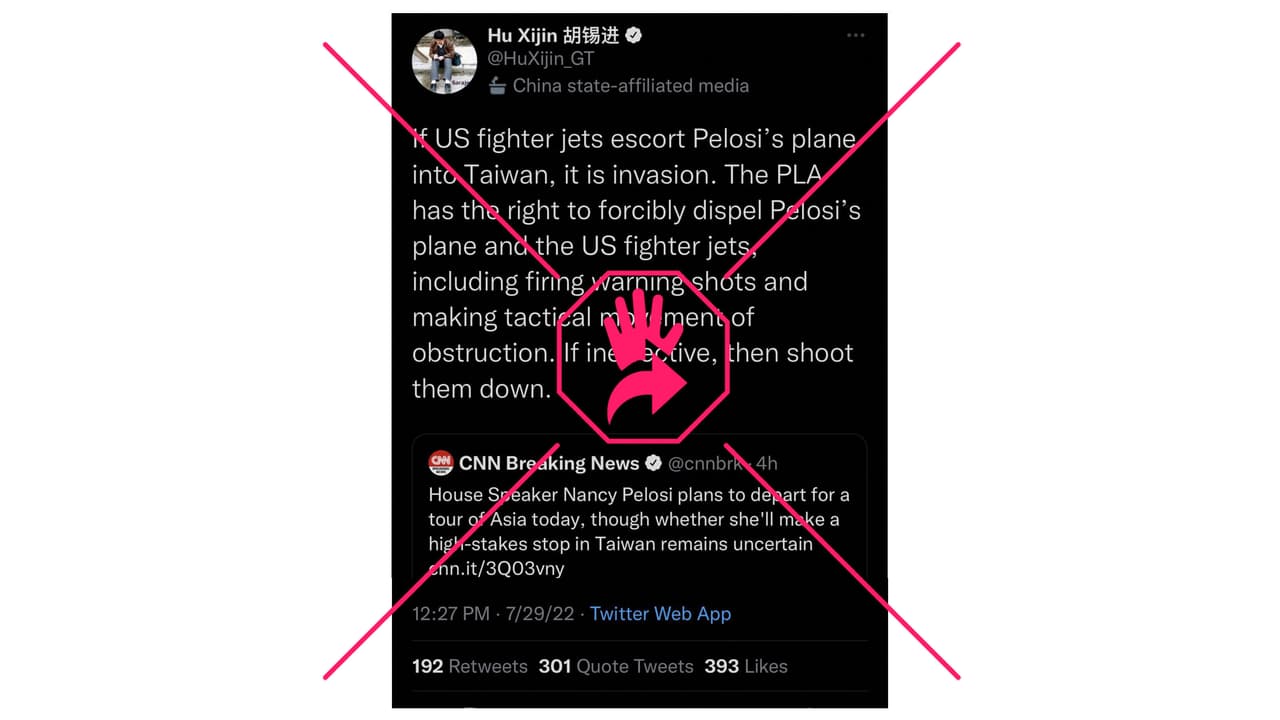Click the stop-sign hand overlay icon
This screenshot has height=720, width=1280.
(643, 356)
